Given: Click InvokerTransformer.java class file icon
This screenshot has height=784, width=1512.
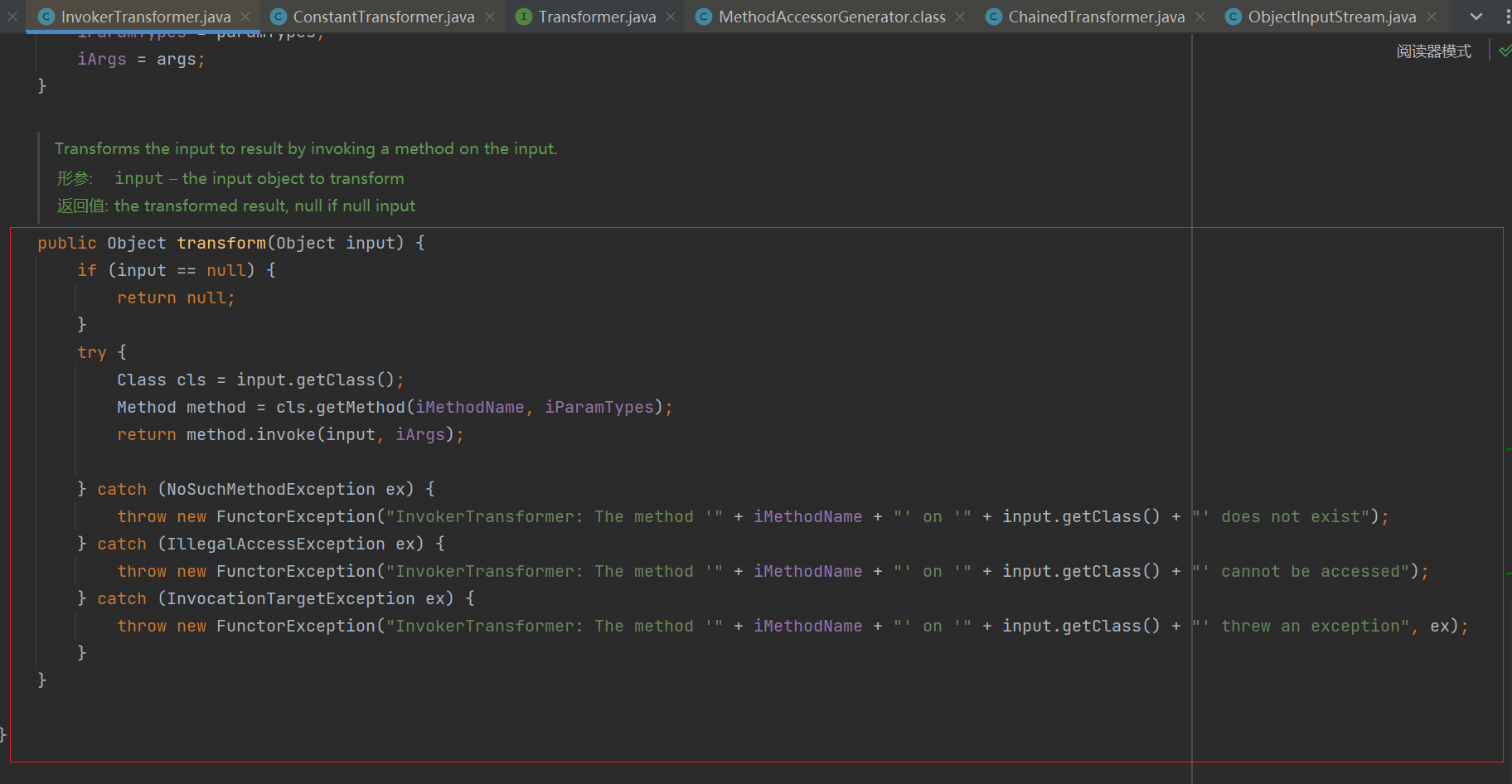Looking at the screenshot, I should click(x=46, y=17).
